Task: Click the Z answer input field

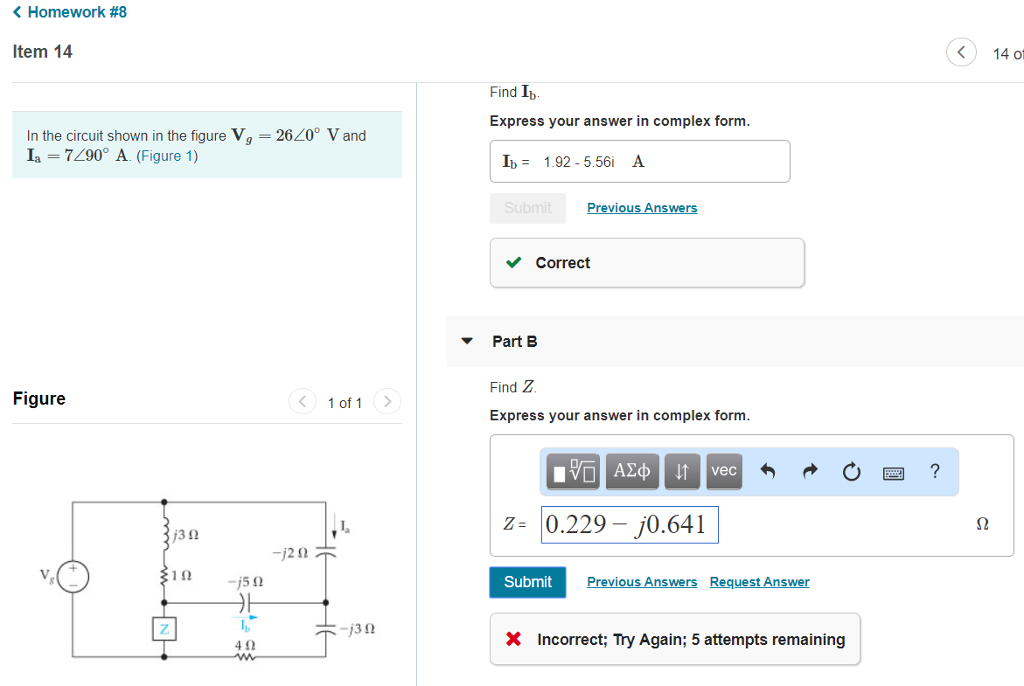Action: [x=630, y=525]
